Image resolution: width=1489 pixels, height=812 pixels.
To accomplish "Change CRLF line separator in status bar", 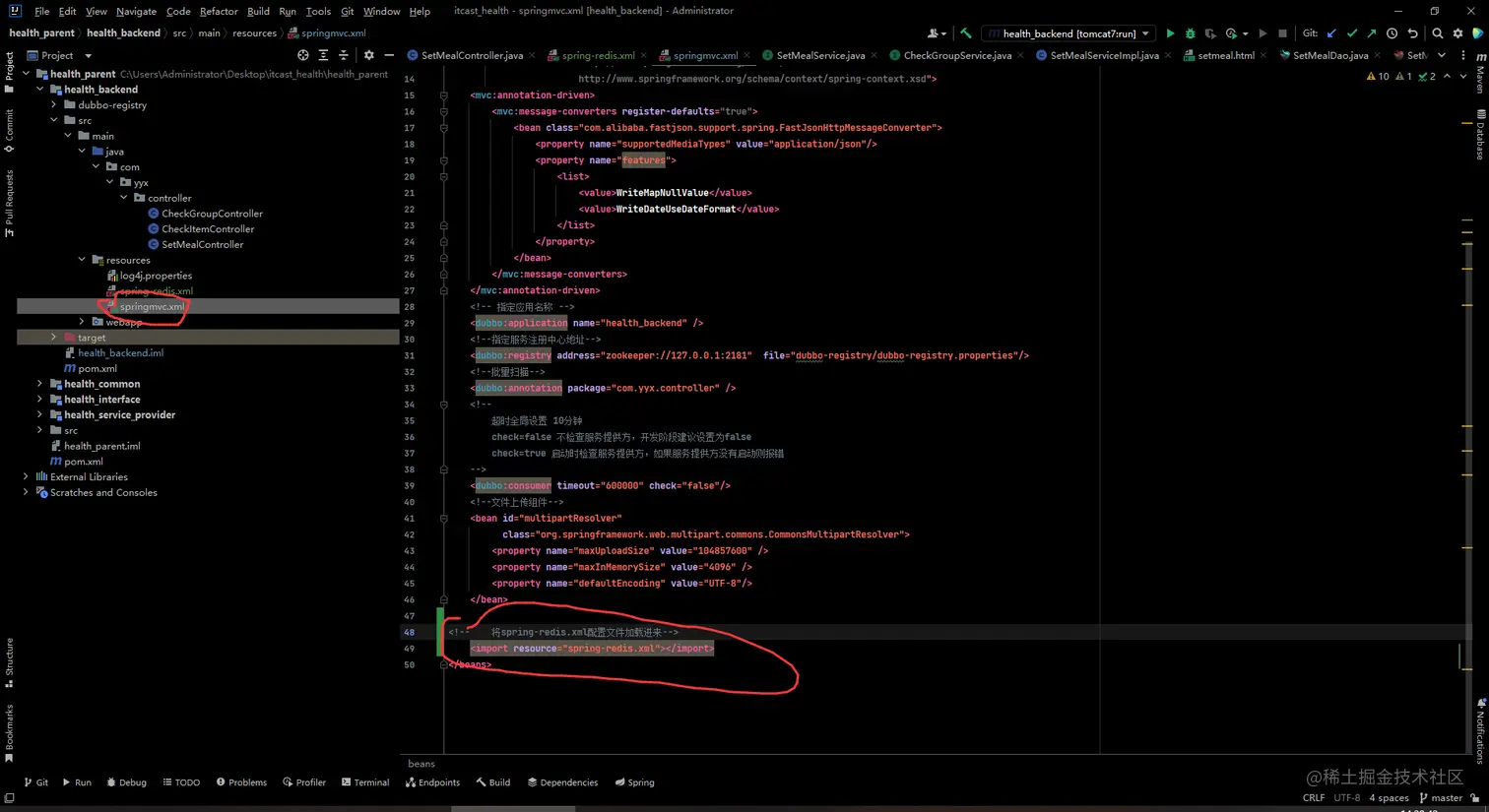I will 1314,798.
